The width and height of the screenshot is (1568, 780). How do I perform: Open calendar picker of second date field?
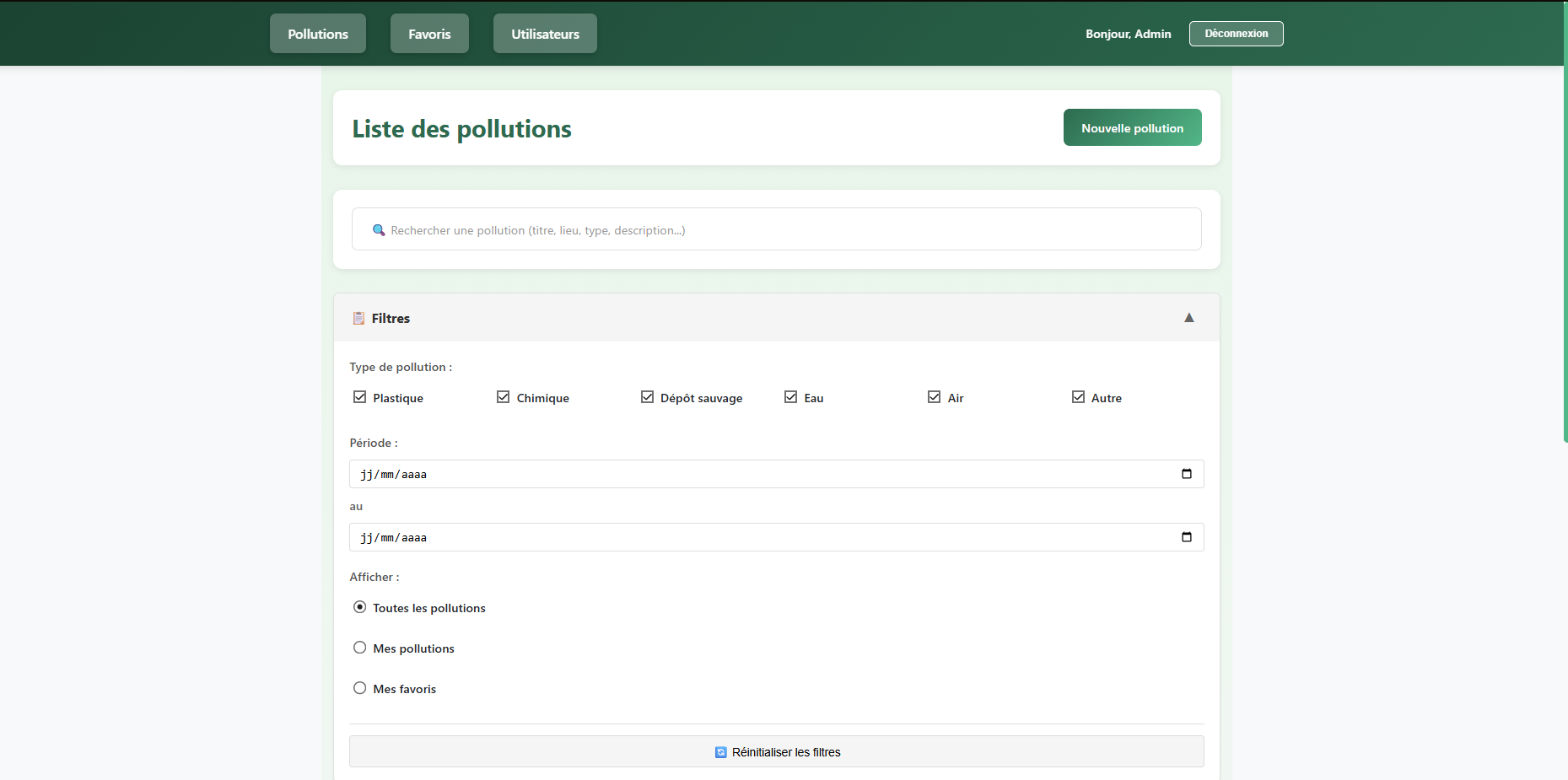(1187, 537)
